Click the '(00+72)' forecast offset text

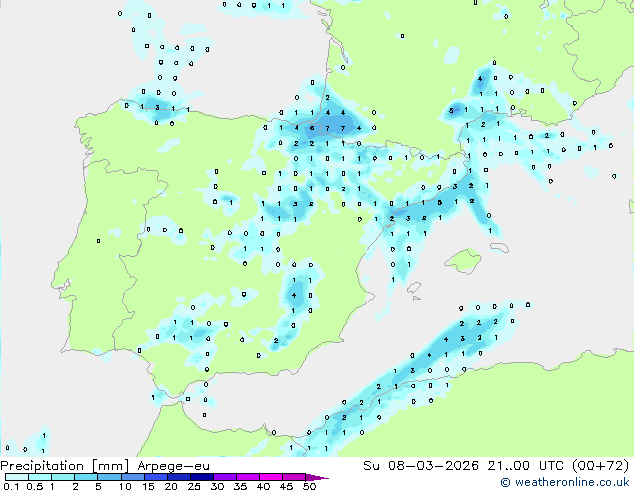point(601,466)
